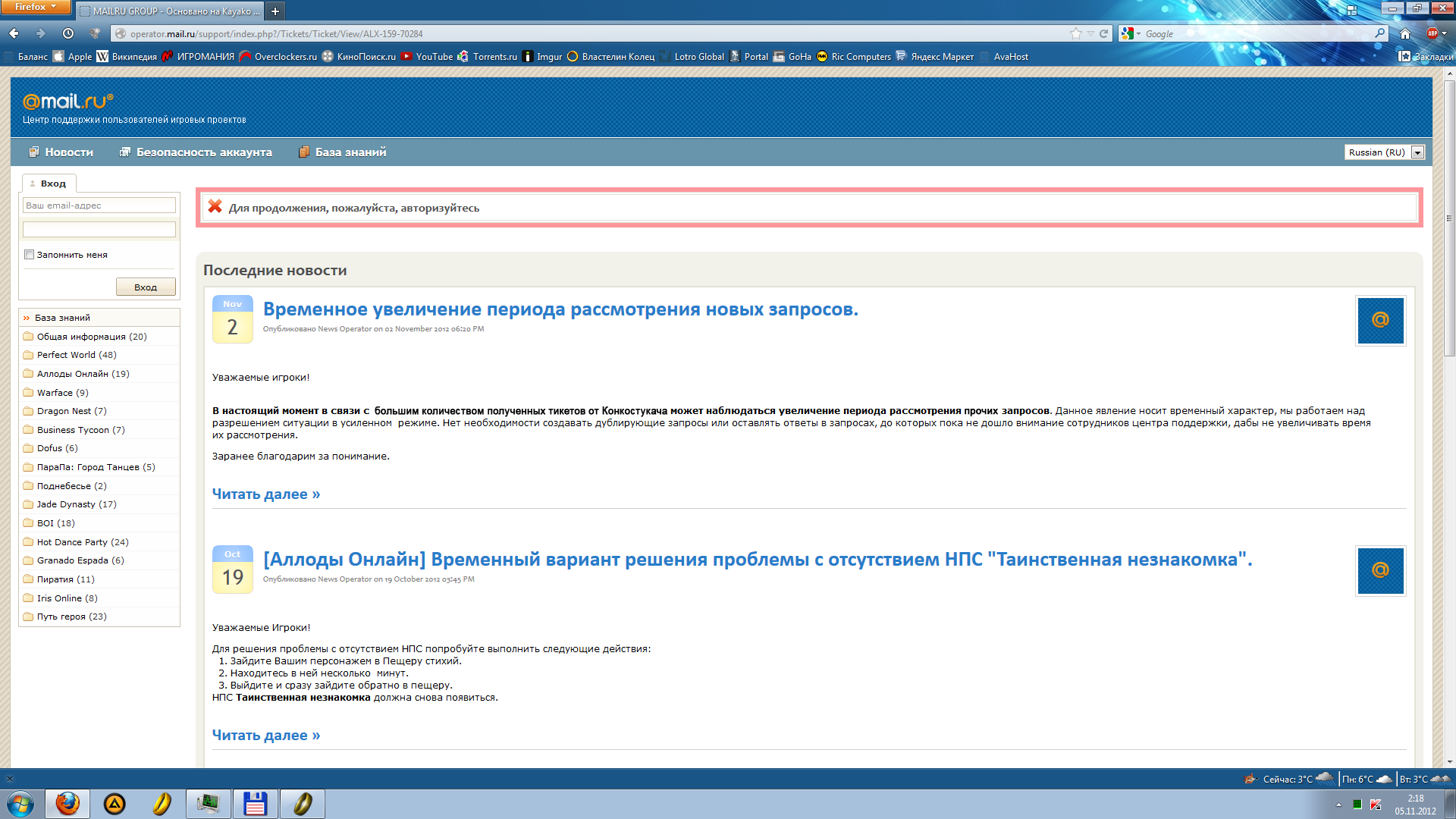Open the База знаний menu item
Viewport: 1456px width, 819px height.
(x=350, y=152)
